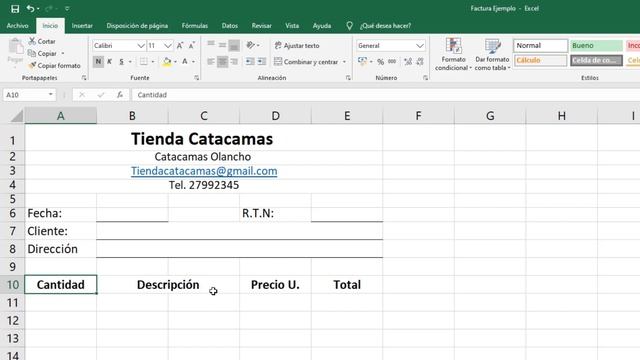
Task: Click the Pegar clipboard icon
Action: [16, 47]
